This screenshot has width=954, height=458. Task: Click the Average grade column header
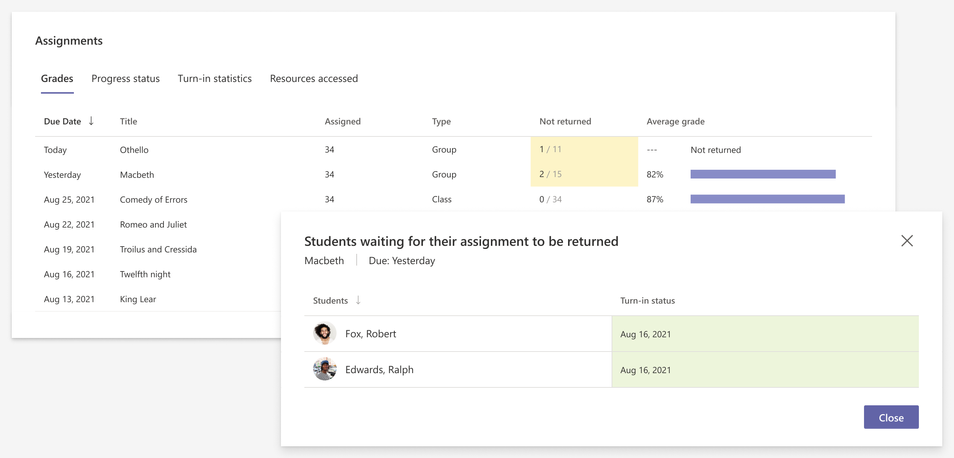point(675,122)
